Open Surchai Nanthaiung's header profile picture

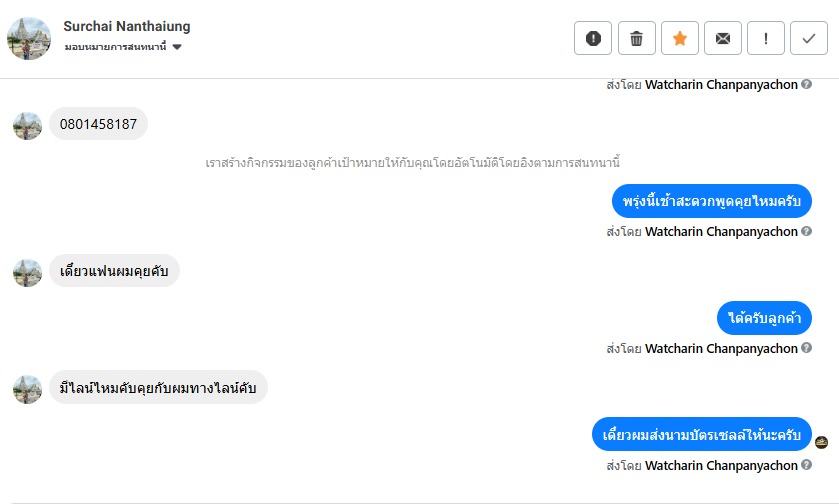pyautogui.click(x=28, y=38)
